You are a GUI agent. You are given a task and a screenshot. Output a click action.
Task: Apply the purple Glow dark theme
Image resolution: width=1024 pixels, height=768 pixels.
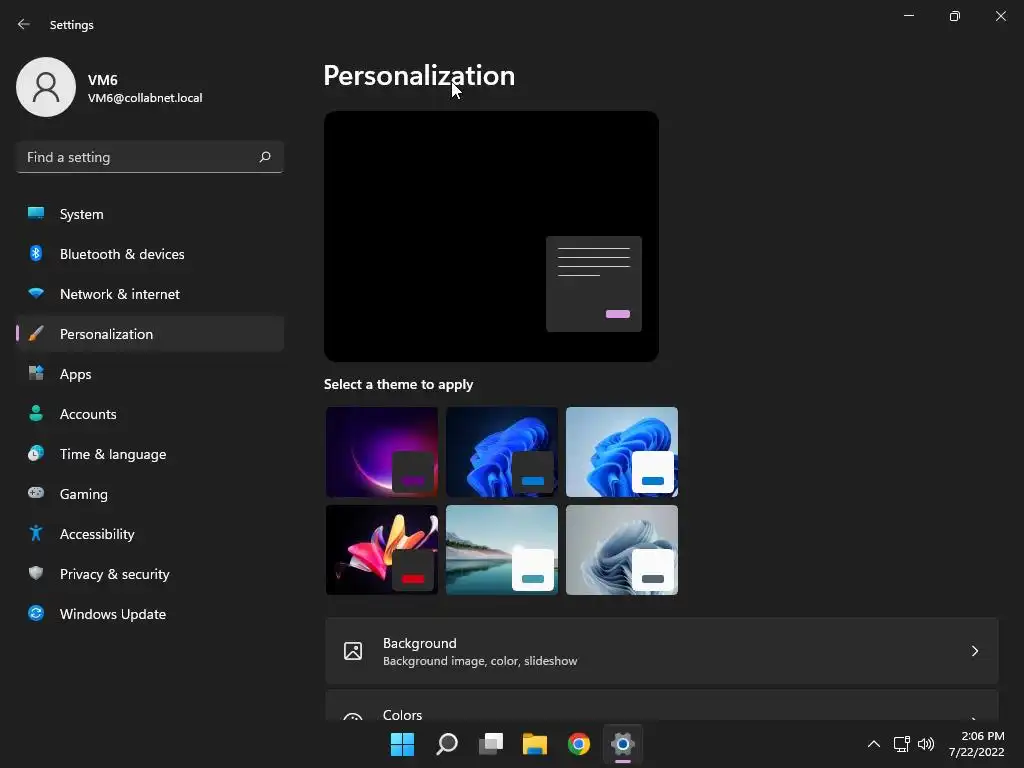pos(382,452)
